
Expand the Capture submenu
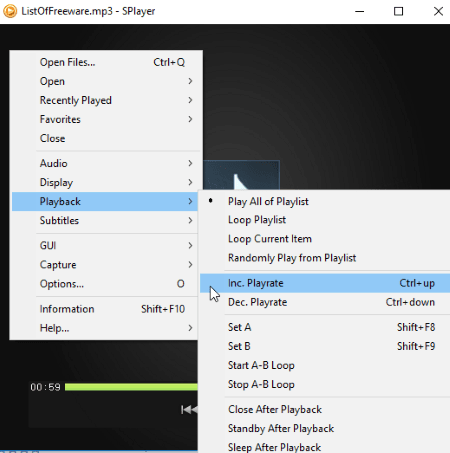[x=106, y=265]
